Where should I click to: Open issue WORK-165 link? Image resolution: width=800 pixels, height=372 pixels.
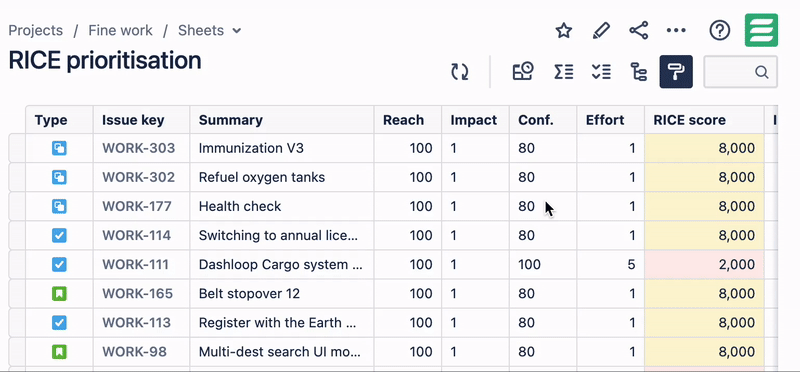click(x=137, y=294)
